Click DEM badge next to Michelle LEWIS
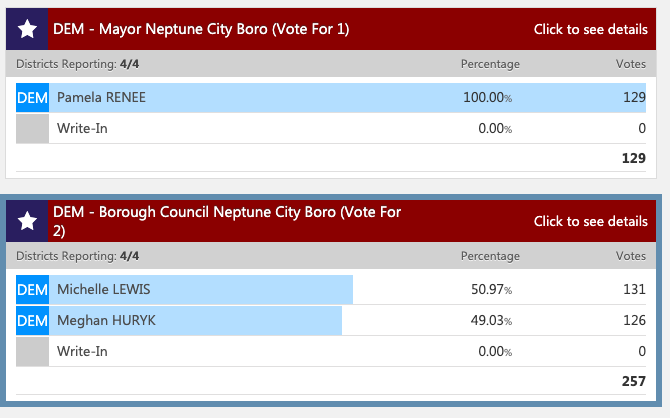Image resolution: width=670 pixels, height=418 pixels. tap(32, 290)
